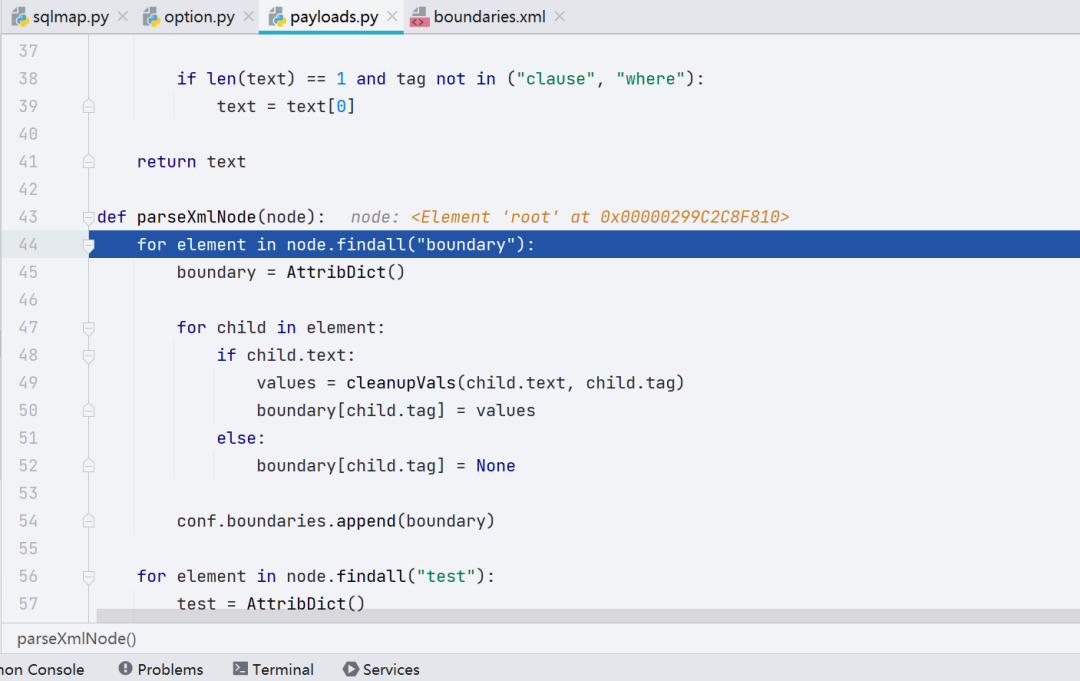Viewport: 1080px width, 681px height.
Task: Open the Services tool window icon
Action: [350, 669]
